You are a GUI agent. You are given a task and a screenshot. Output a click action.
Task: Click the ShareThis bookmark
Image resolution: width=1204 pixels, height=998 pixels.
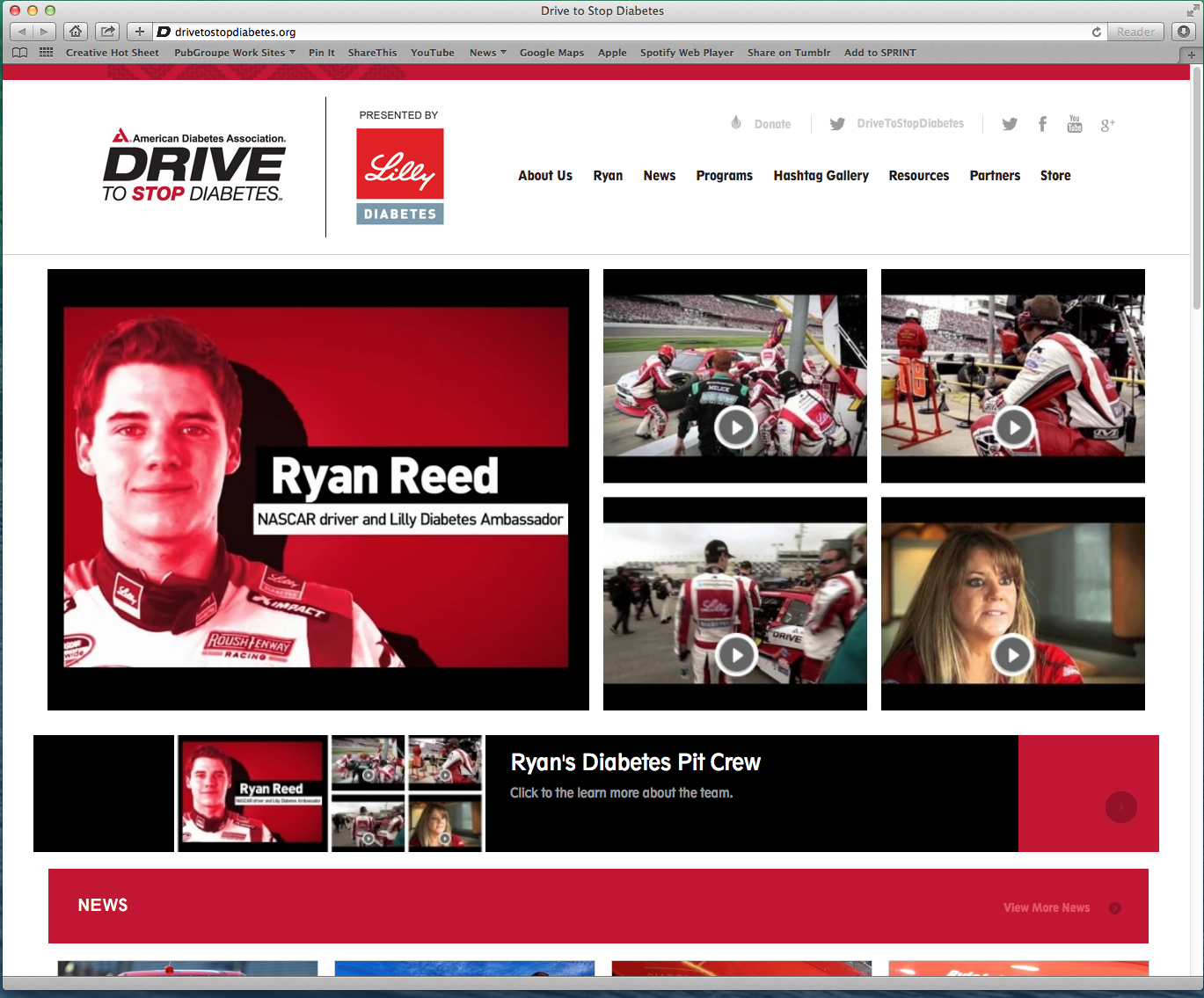point(372,53)
